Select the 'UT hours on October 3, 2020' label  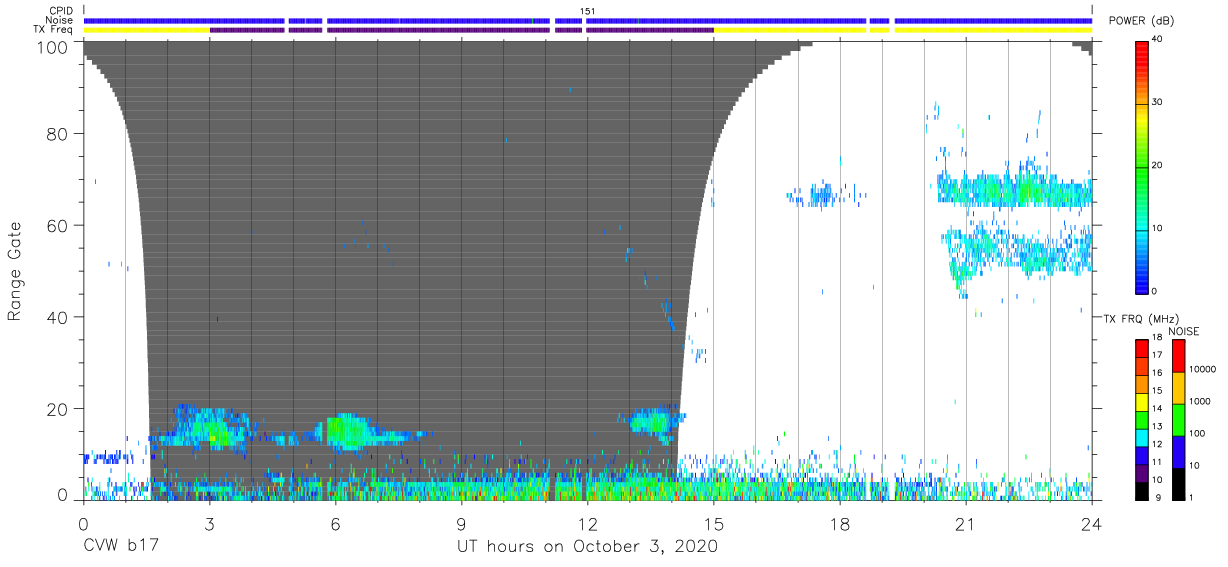[587, 546]
